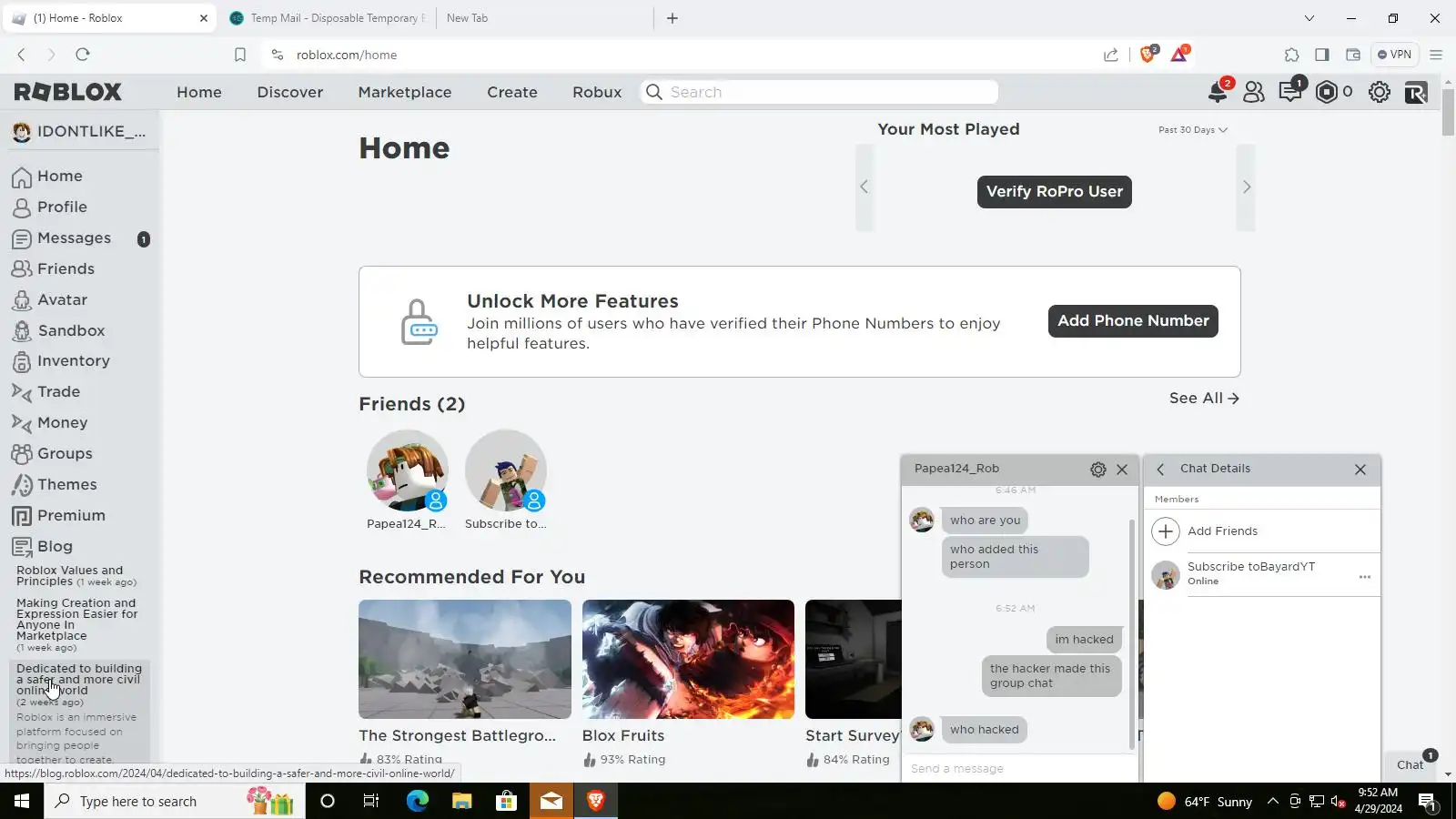Open the Robux balance icon
This screenshot has width=1456, height=819.
1327,92
